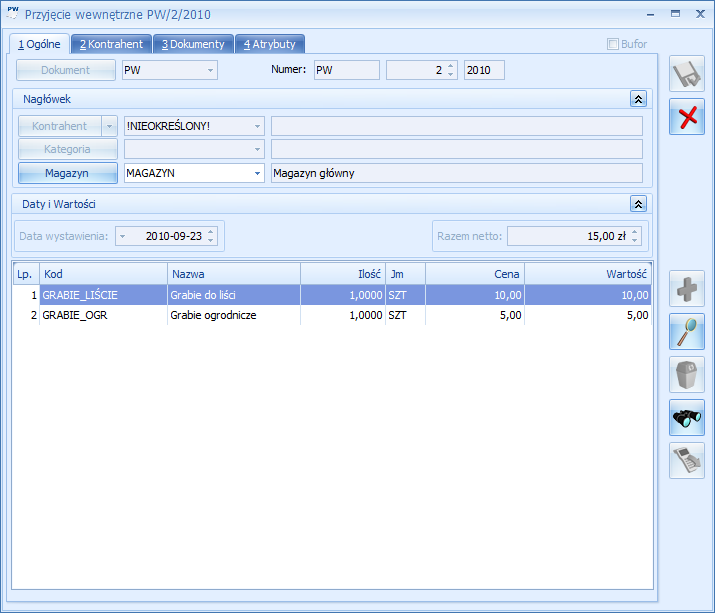This screenshot has height=613, width=715.
Task: Click the Magazyn button
Action: (x=67, y=173)
